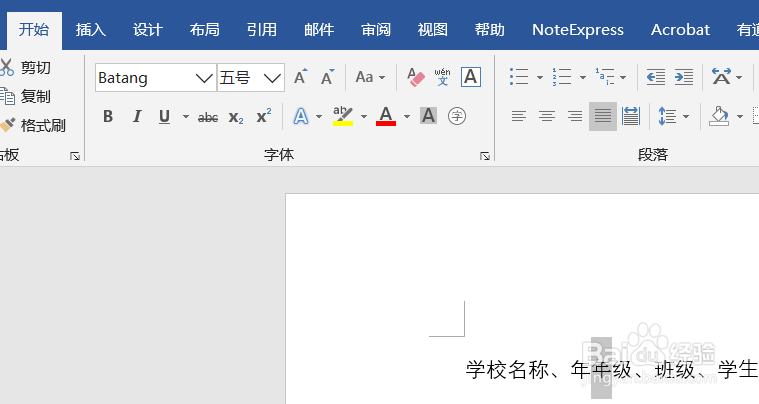Click the increase font size icon

(301, 77)
